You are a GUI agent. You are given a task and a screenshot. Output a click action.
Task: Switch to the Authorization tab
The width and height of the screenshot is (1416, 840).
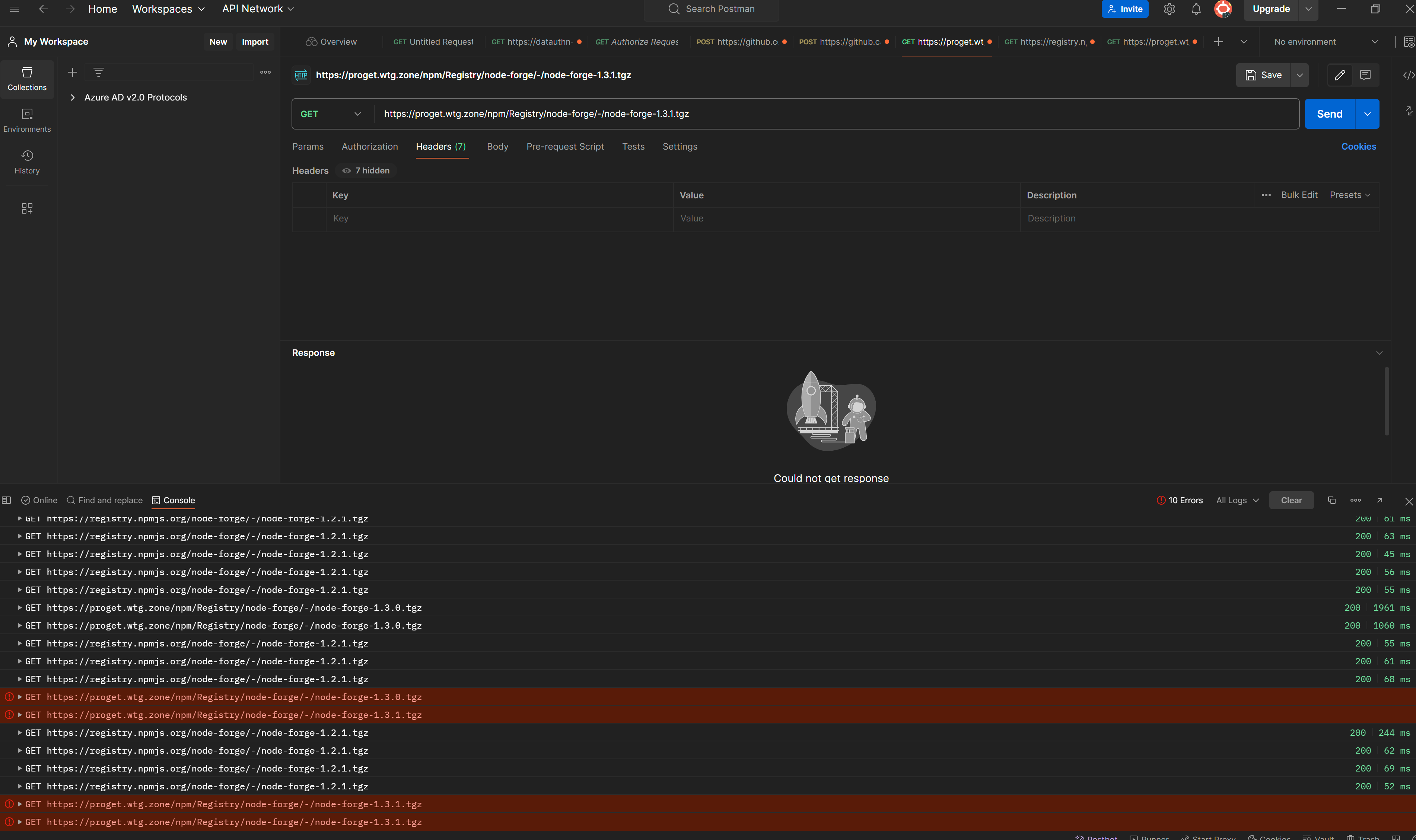[370, 147]
